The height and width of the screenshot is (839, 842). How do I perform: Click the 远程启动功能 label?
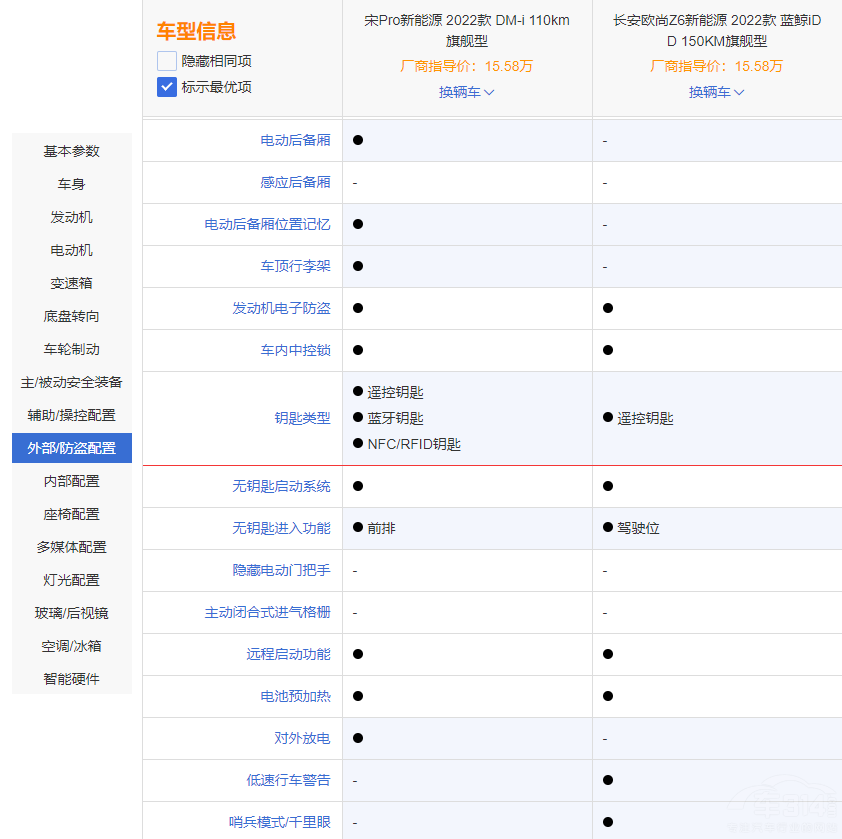291,654
